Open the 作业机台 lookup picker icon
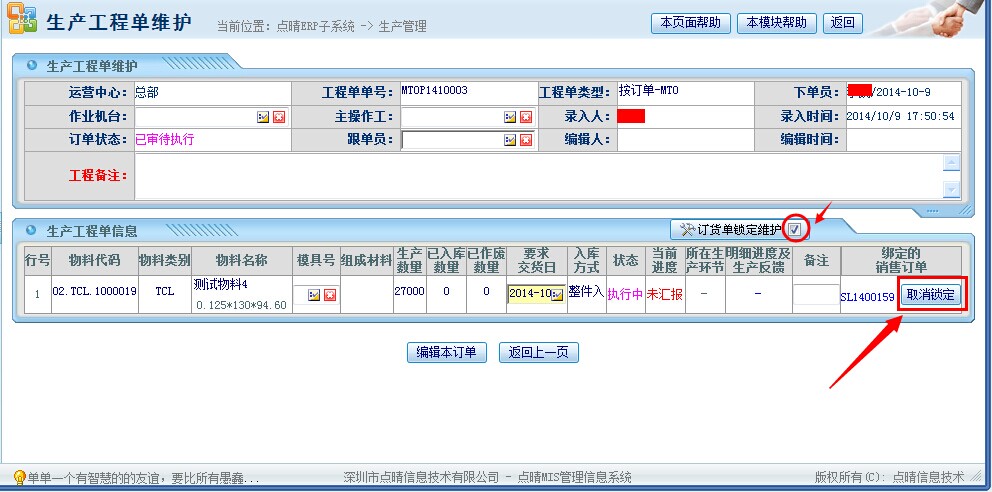 tap(263, 117)
